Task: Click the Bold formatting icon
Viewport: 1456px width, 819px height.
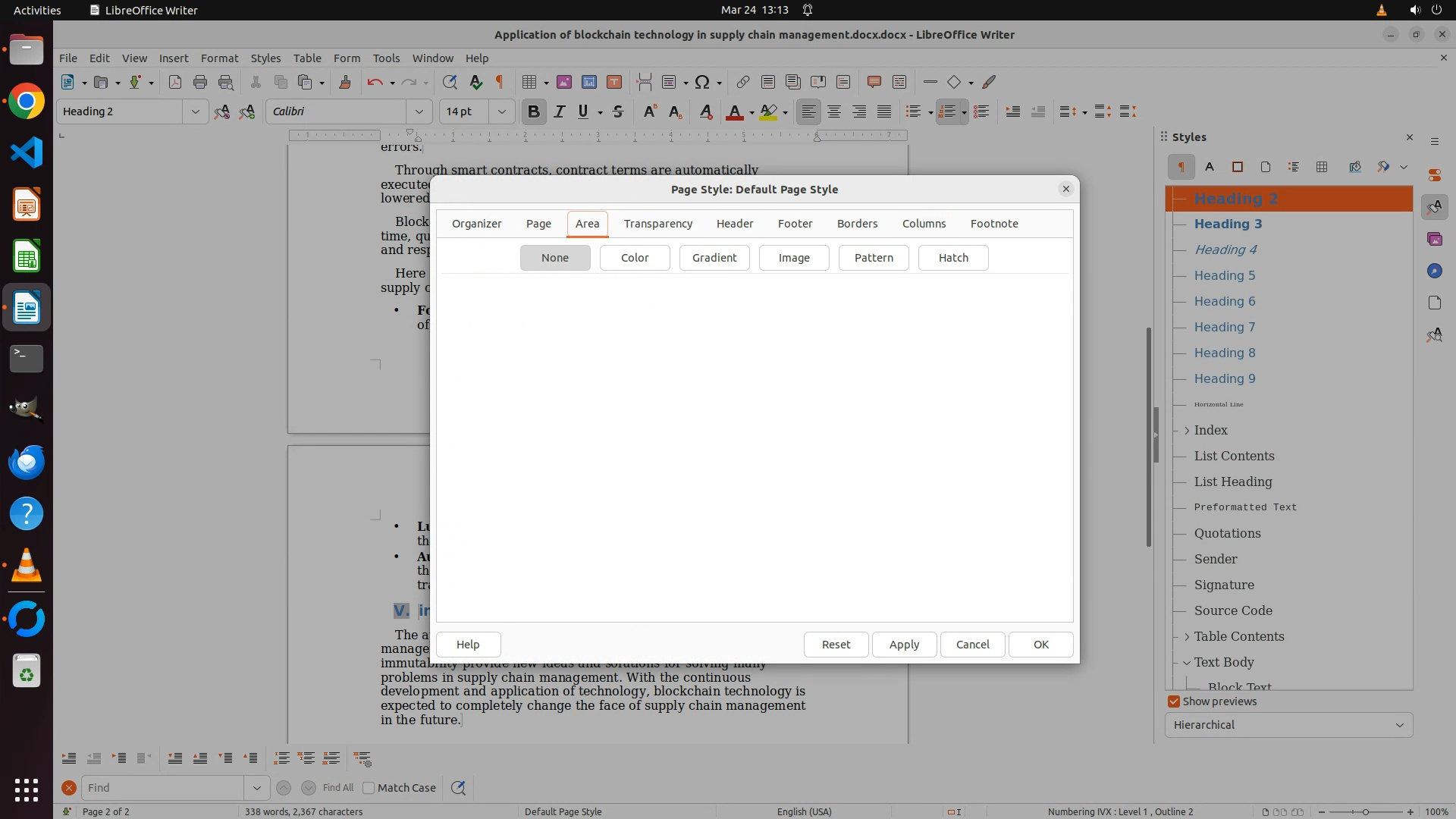Action: pyautogui.click(x=533, y=112)
